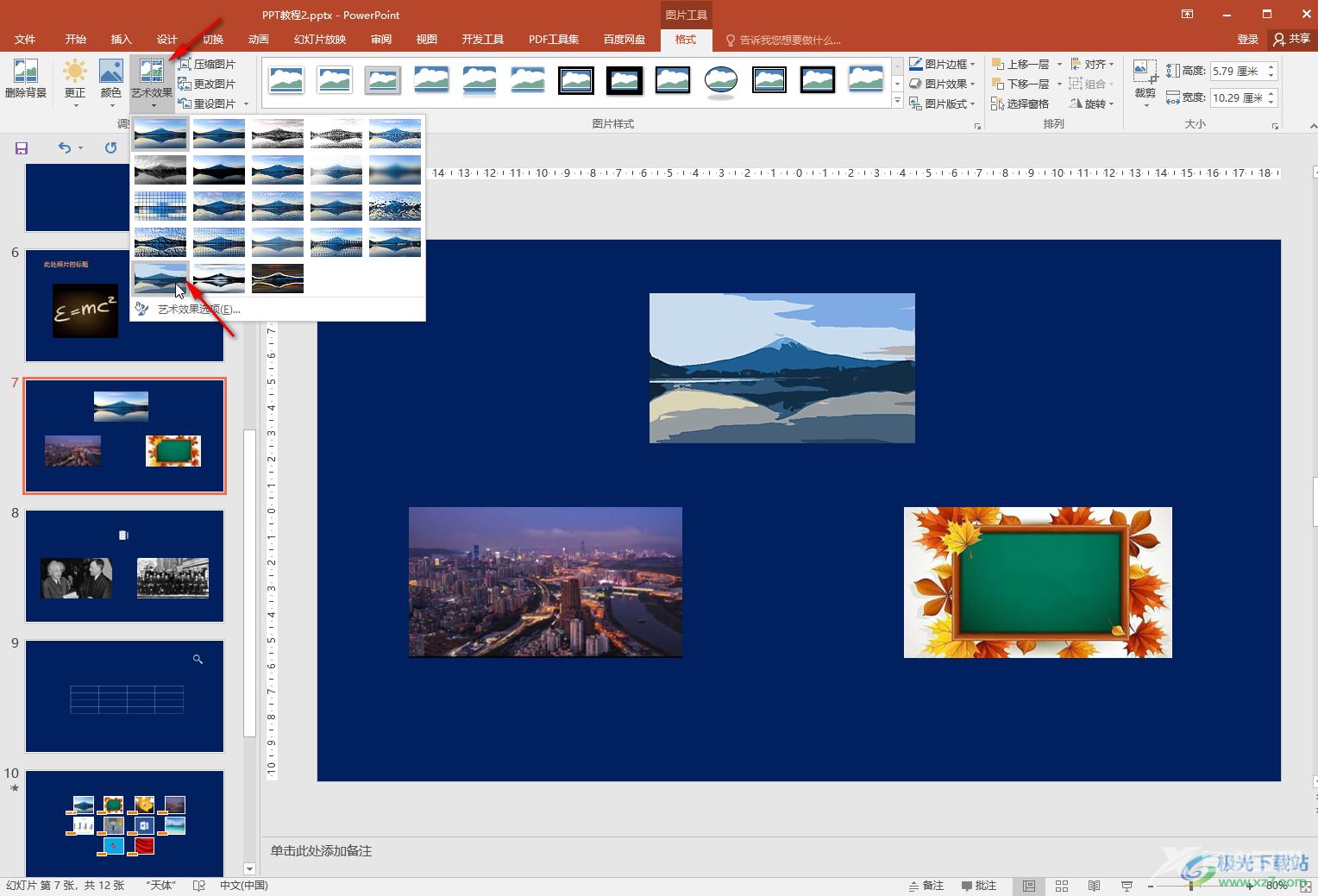Switch to the Design (设计) tab
Viewport: 1318px width, 896px height.
166,39
